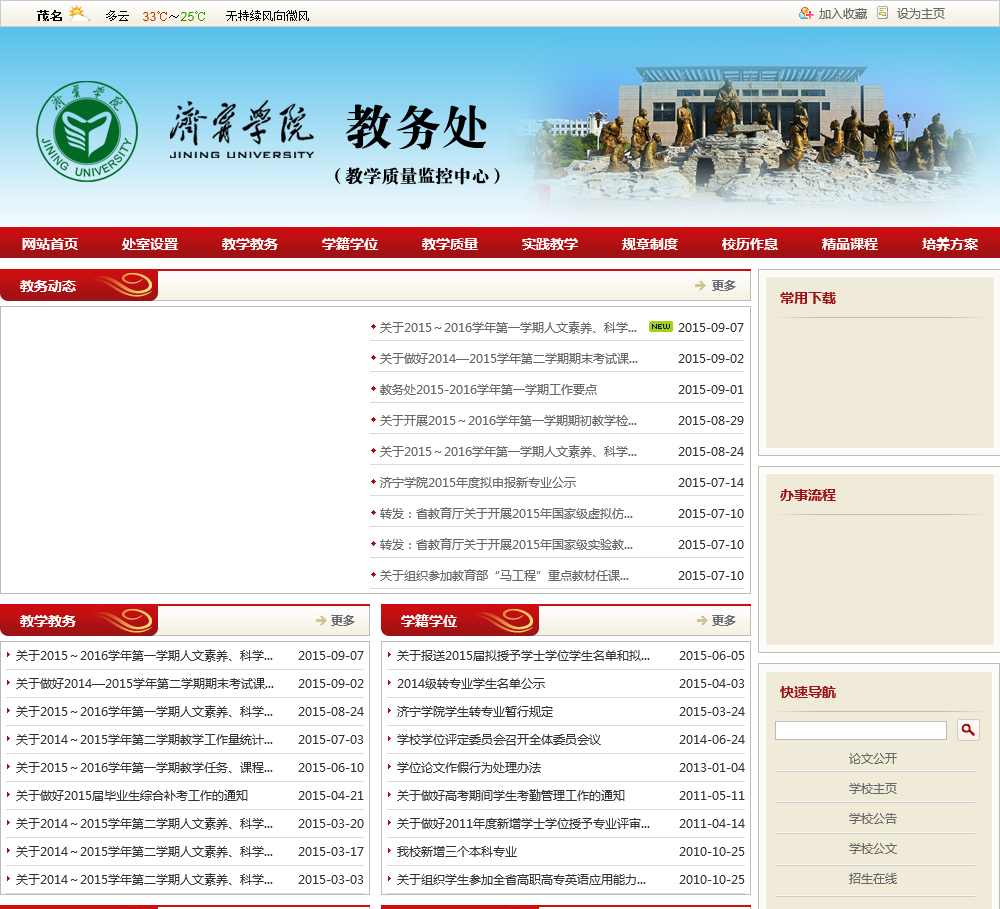This screenshot has height=909, width=1000.
Task: Click the green NEW badge icon
Action: coord(661,327)
